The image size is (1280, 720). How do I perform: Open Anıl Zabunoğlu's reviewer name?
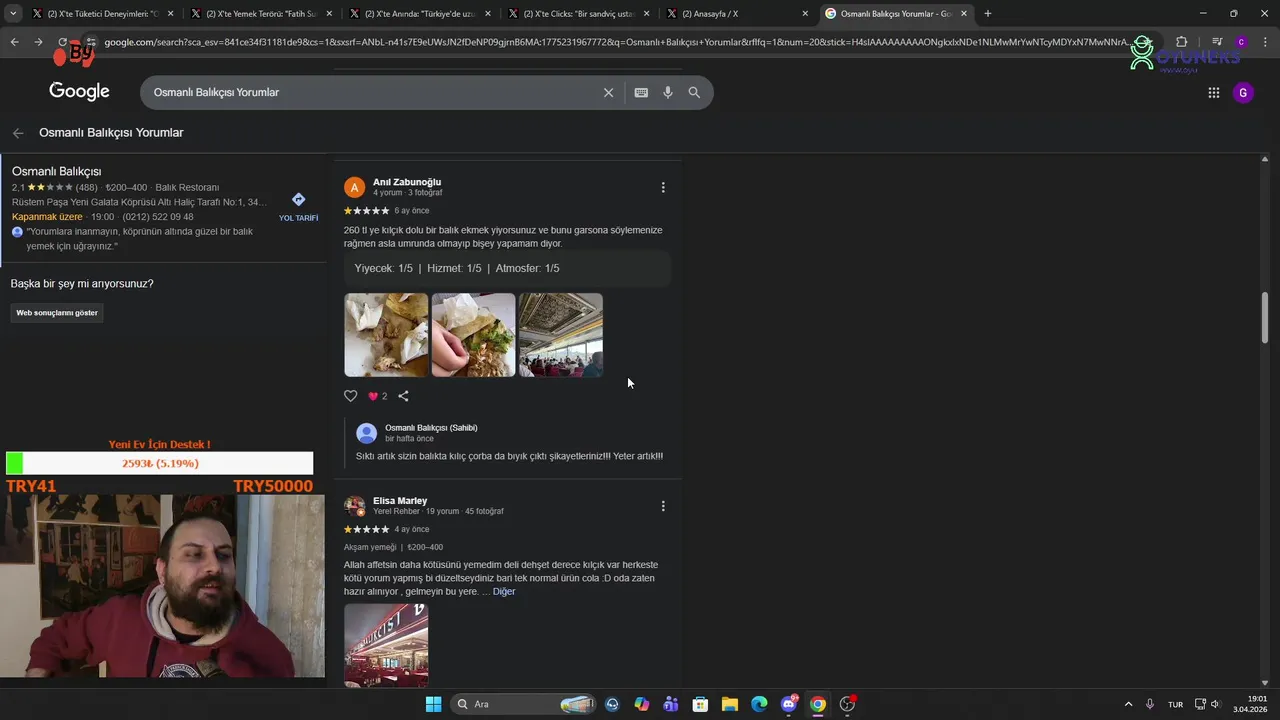tap(407, 182)
